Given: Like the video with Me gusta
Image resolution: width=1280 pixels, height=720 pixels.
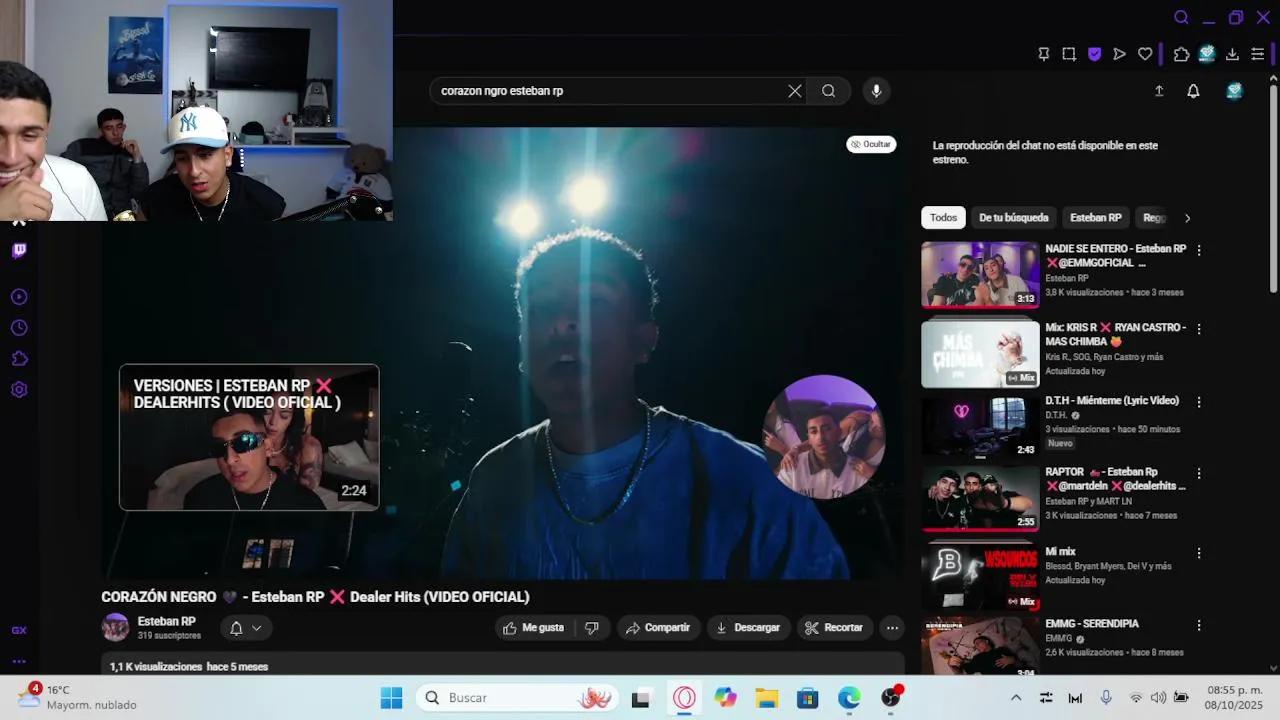Looking at the screenshot, I should (533, 628).
